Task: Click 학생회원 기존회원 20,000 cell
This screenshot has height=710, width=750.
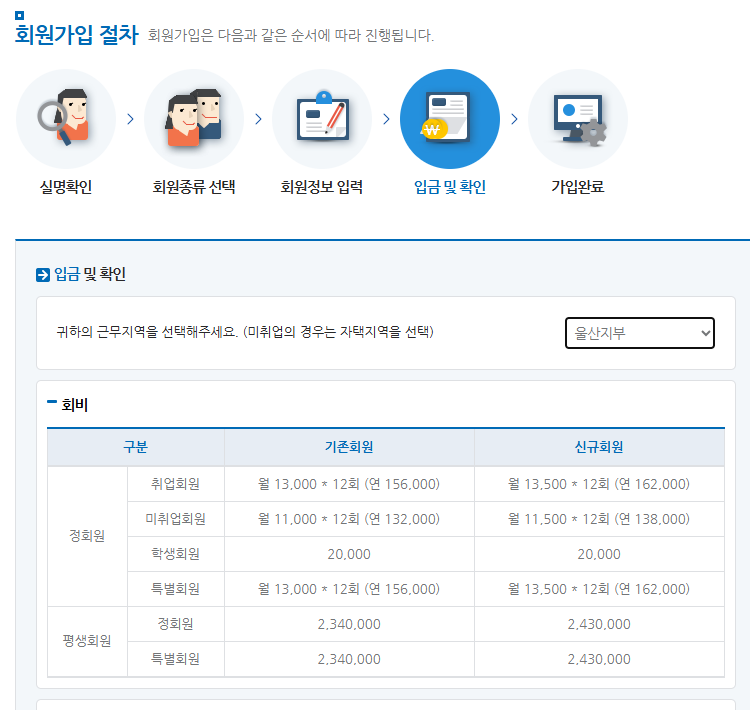Action: tap(349, 554)
